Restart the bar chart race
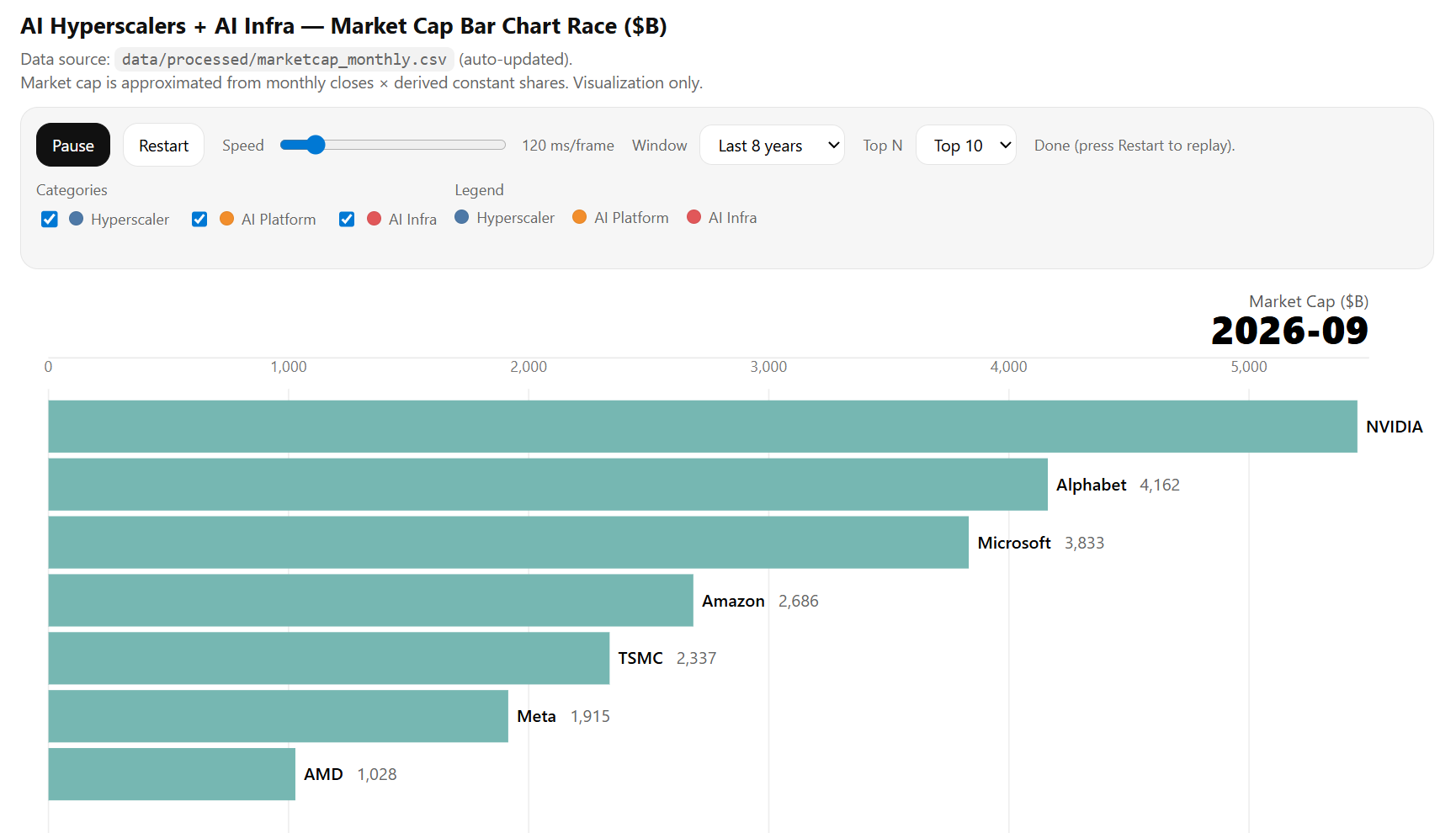This screenshot has height=833, width=1456. click(x=163, y=145)
